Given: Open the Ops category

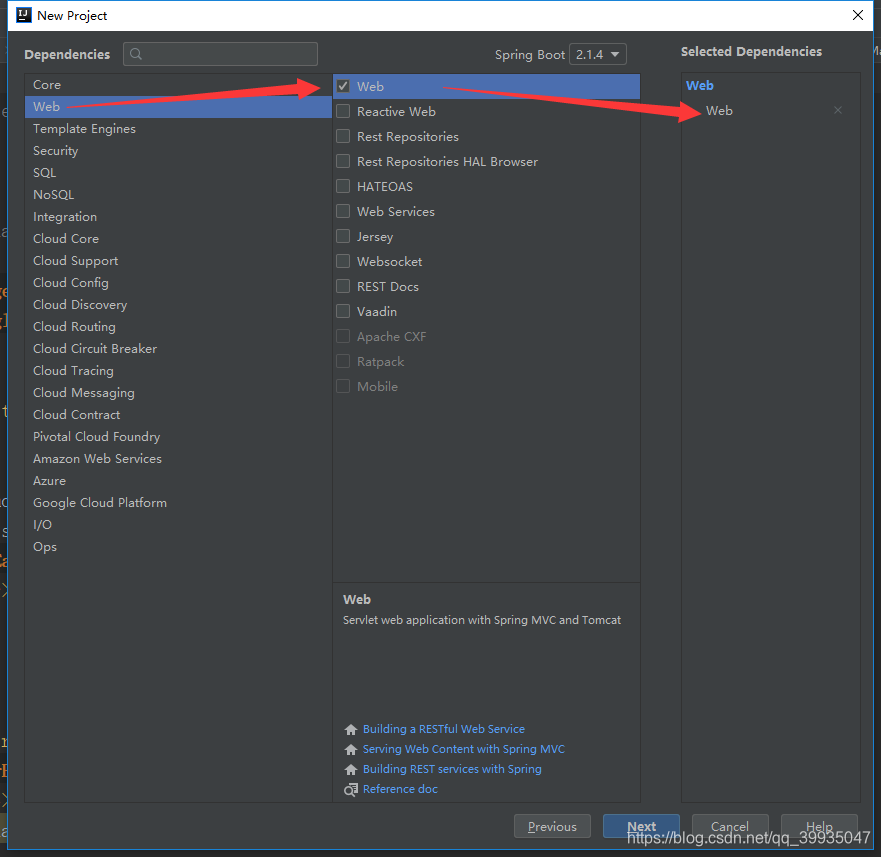Looking at the screenshot, I should 178,546.
